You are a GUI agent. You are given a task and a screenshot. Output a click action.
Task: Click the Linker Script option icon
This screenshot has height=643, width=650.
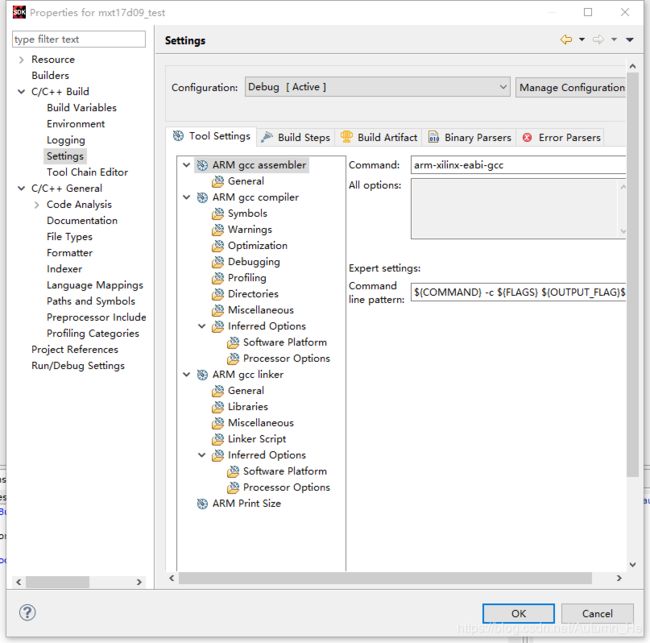pos(218,438)
